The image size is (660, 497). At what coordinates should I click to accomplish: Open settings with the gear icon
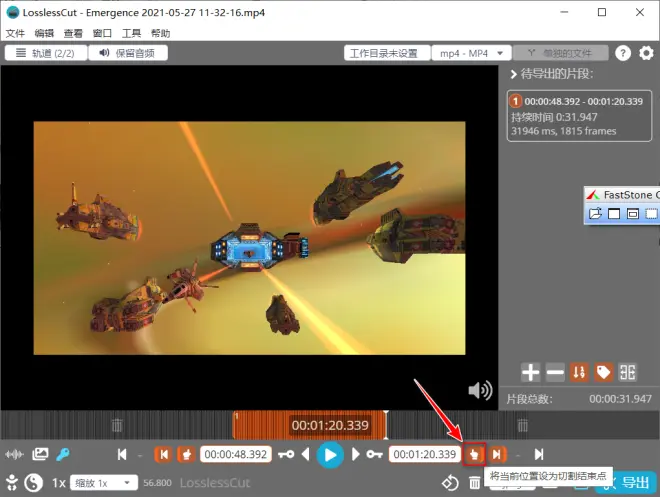(x=647, y=53)
